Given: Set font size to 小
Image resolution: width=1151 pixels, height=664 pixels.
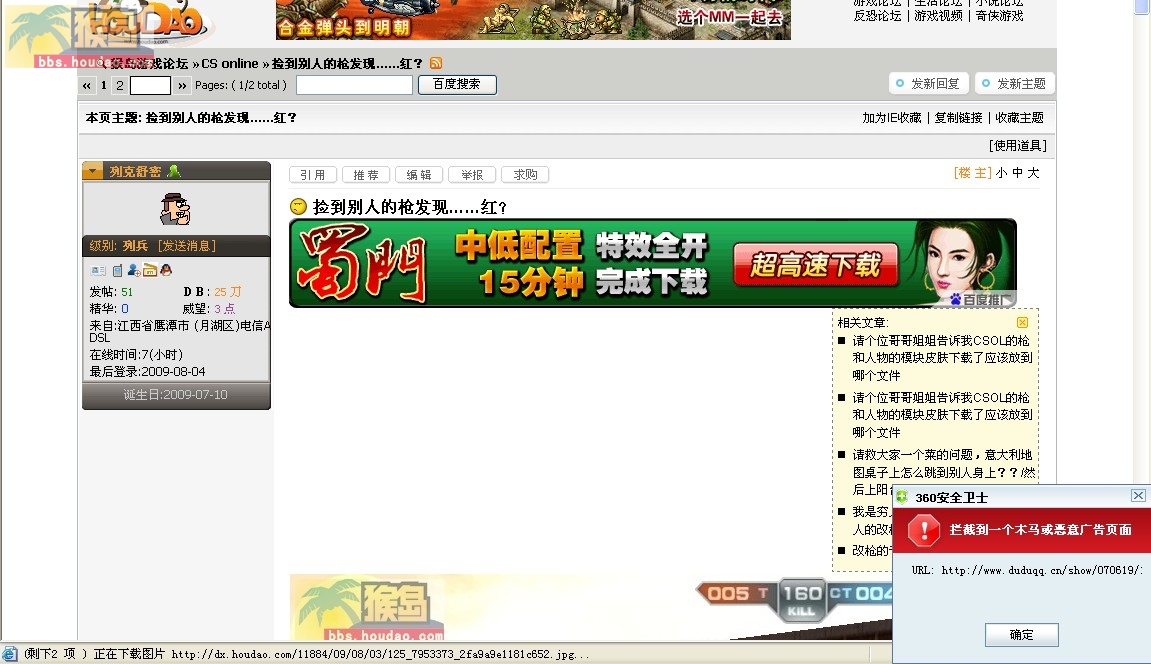Looking at the screenshot, I should [x=1001, y=173].
